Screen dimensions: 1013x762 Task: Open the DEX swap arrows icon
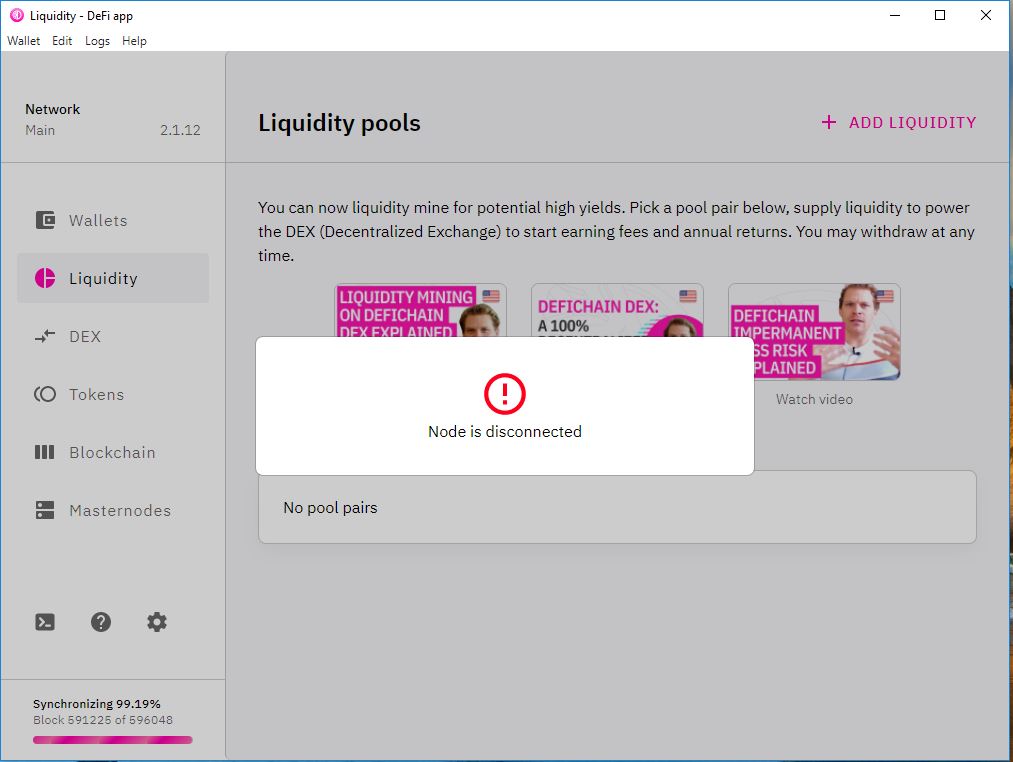point(45,336)
